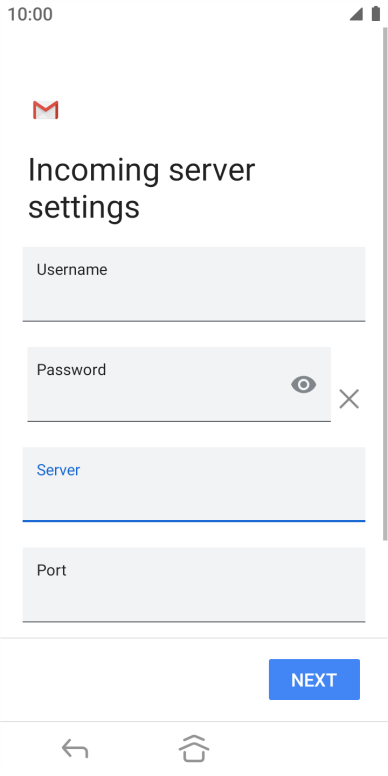Image resolution: width=388 pixels, height=776 pixels.
Task: Click the word 'Incoming' in the heading
Action: tap(94, 172)
